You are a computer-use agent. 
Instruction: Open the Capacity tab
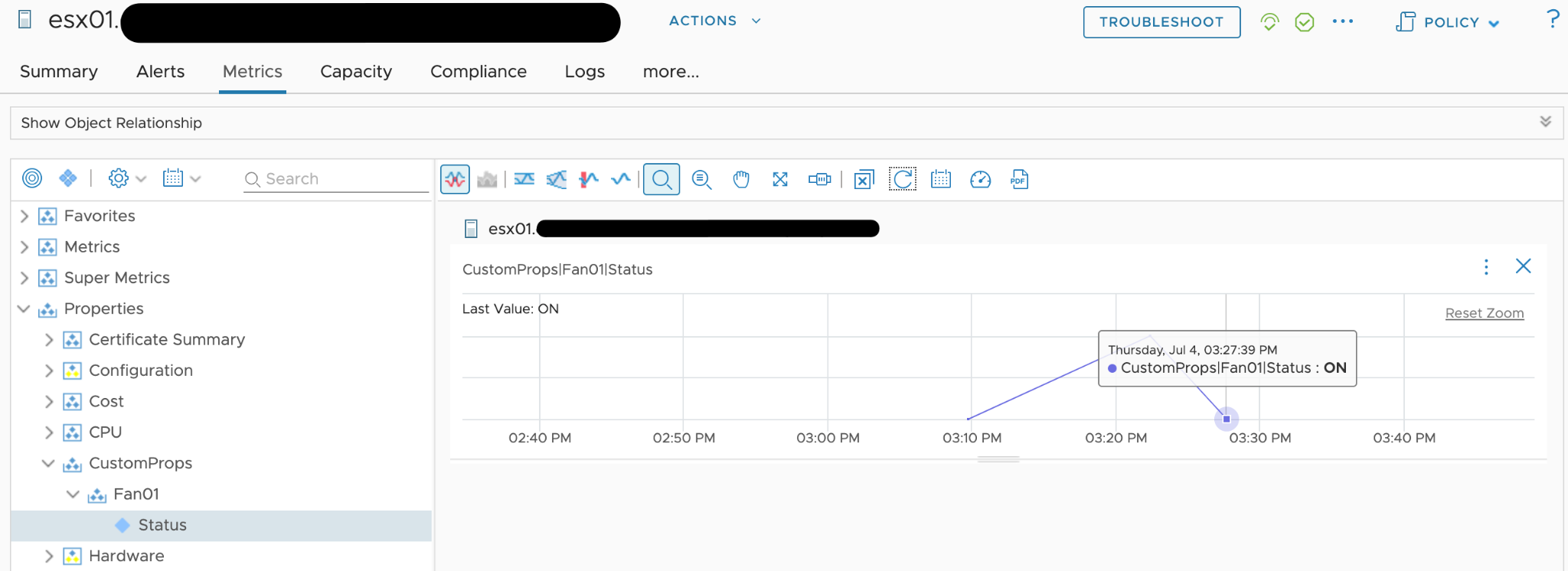click(x=356, y=72)
